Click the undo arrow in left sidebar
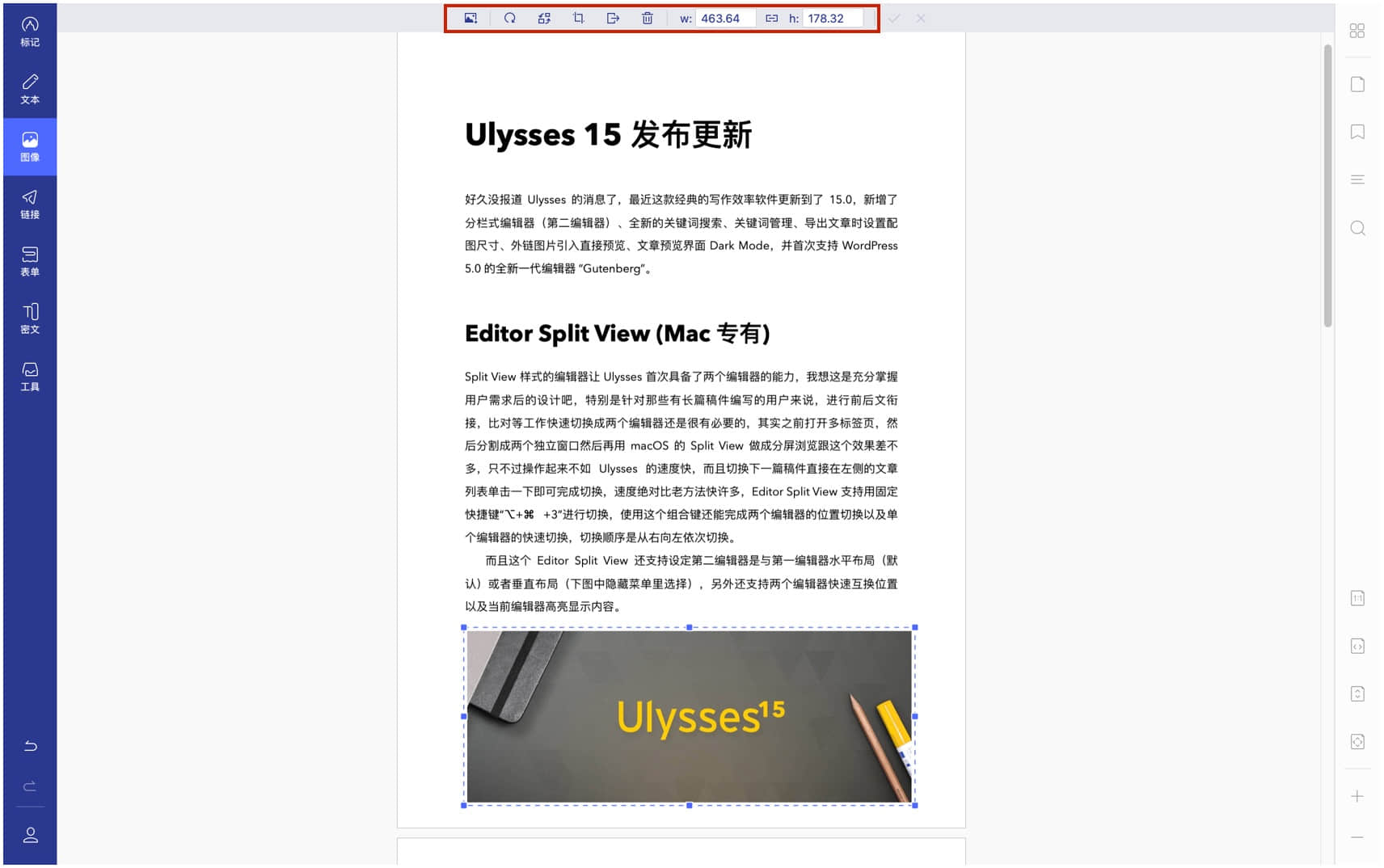The width and height of the screenshot is (1384, 868). click(x=30, y=745)
